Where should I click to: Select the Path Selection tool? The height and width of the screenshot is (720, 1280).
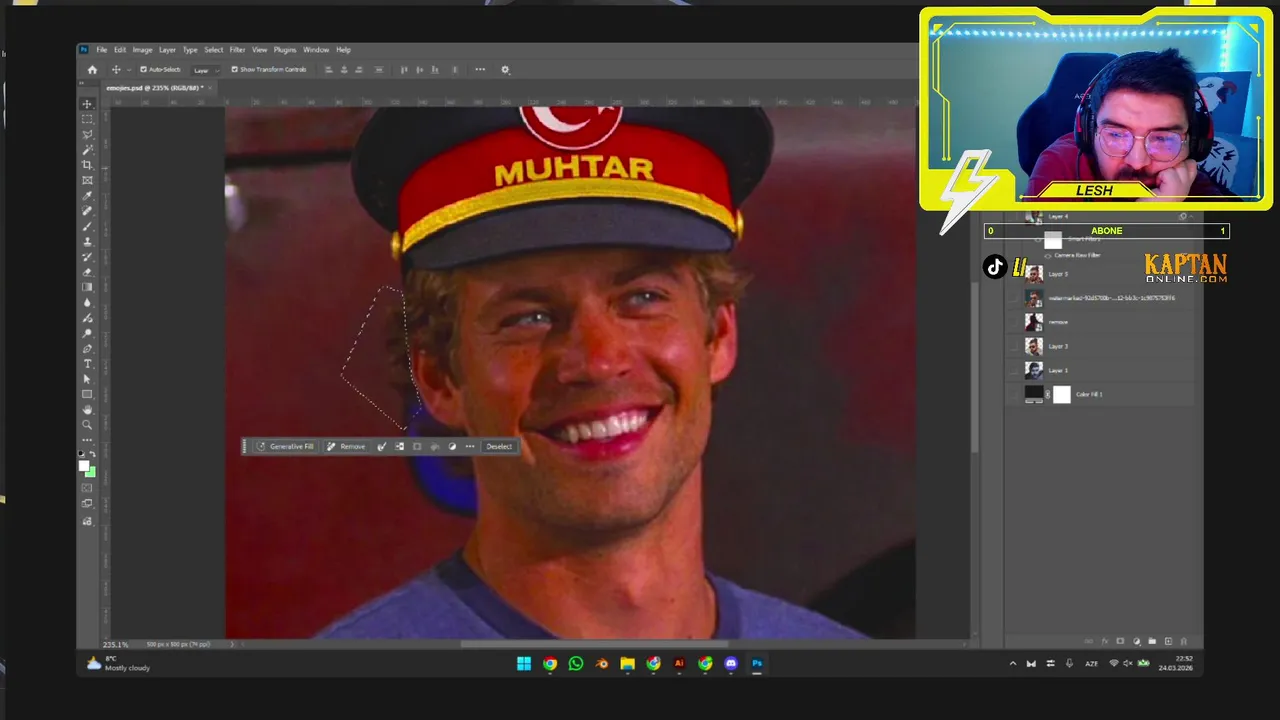pyautogui.click(x=87, y=379)
